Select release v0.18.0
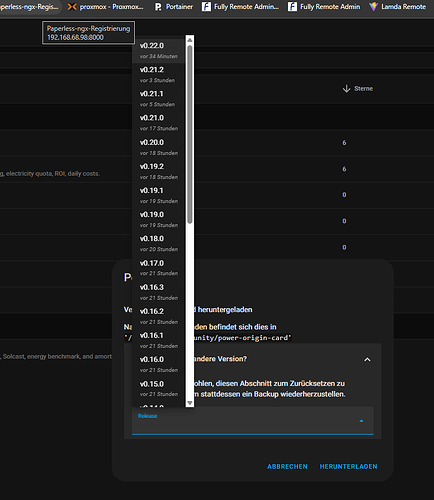Image resolution: width=434 pixels, height=500 pixels. point(159,244)
